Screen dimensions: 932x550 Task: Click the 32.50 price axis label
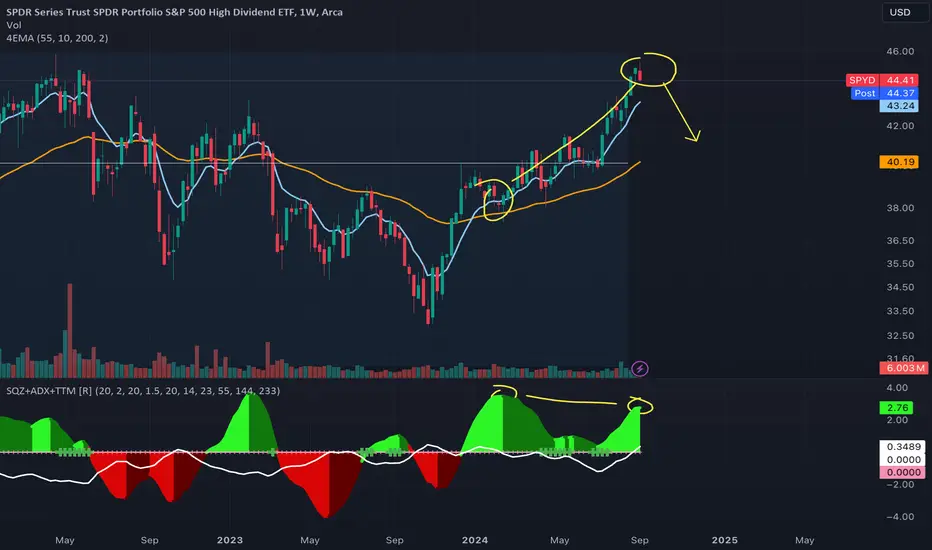click(x=900, y=336)
